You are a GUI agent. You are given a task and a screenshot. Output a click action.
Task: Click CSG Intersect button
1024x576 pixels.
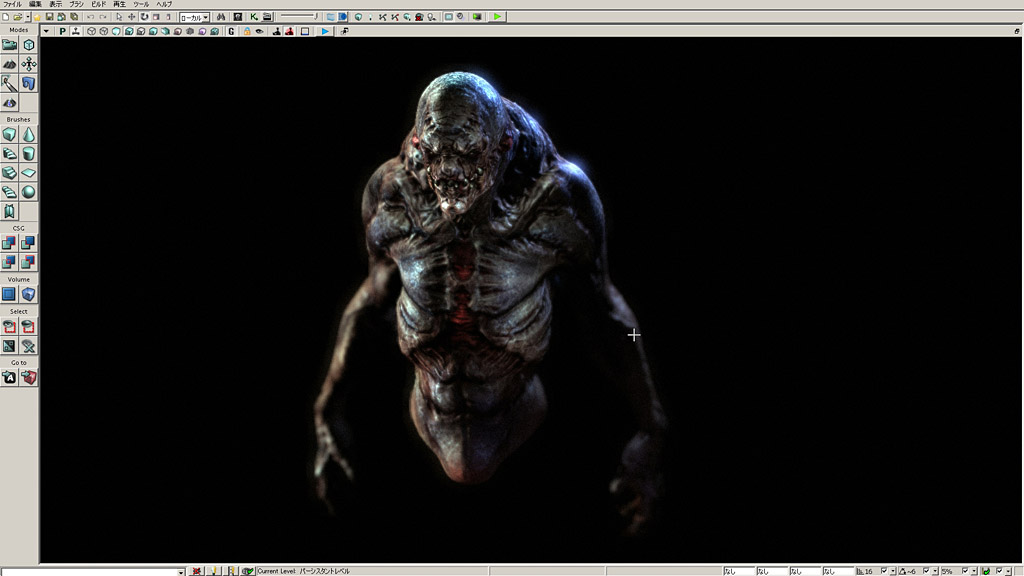[9, 263]
